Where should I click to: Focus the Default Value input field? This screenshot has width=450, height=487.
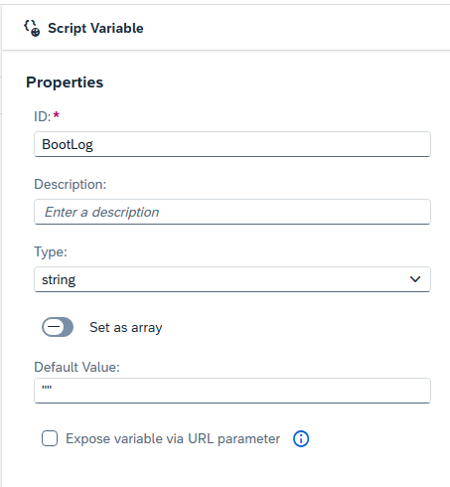point(232,391)
